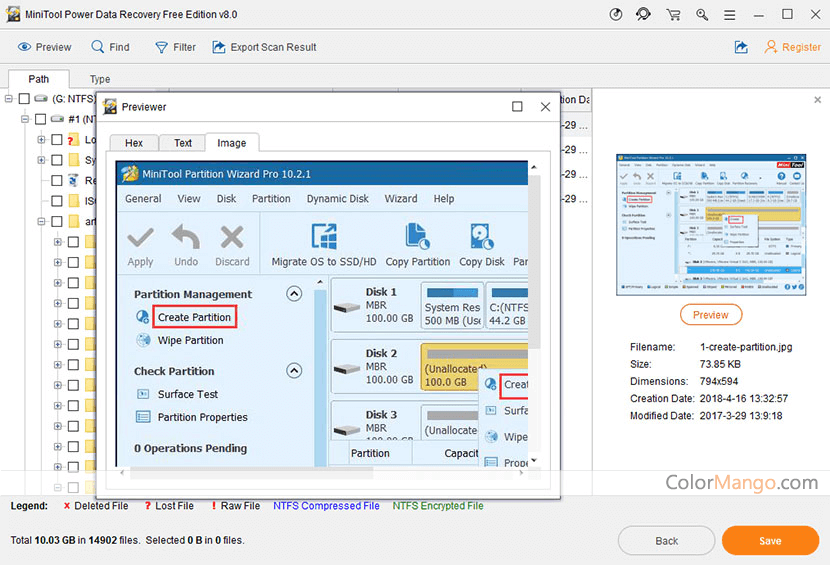
Task: Click the Discard X icon
Action: point(232,237)
